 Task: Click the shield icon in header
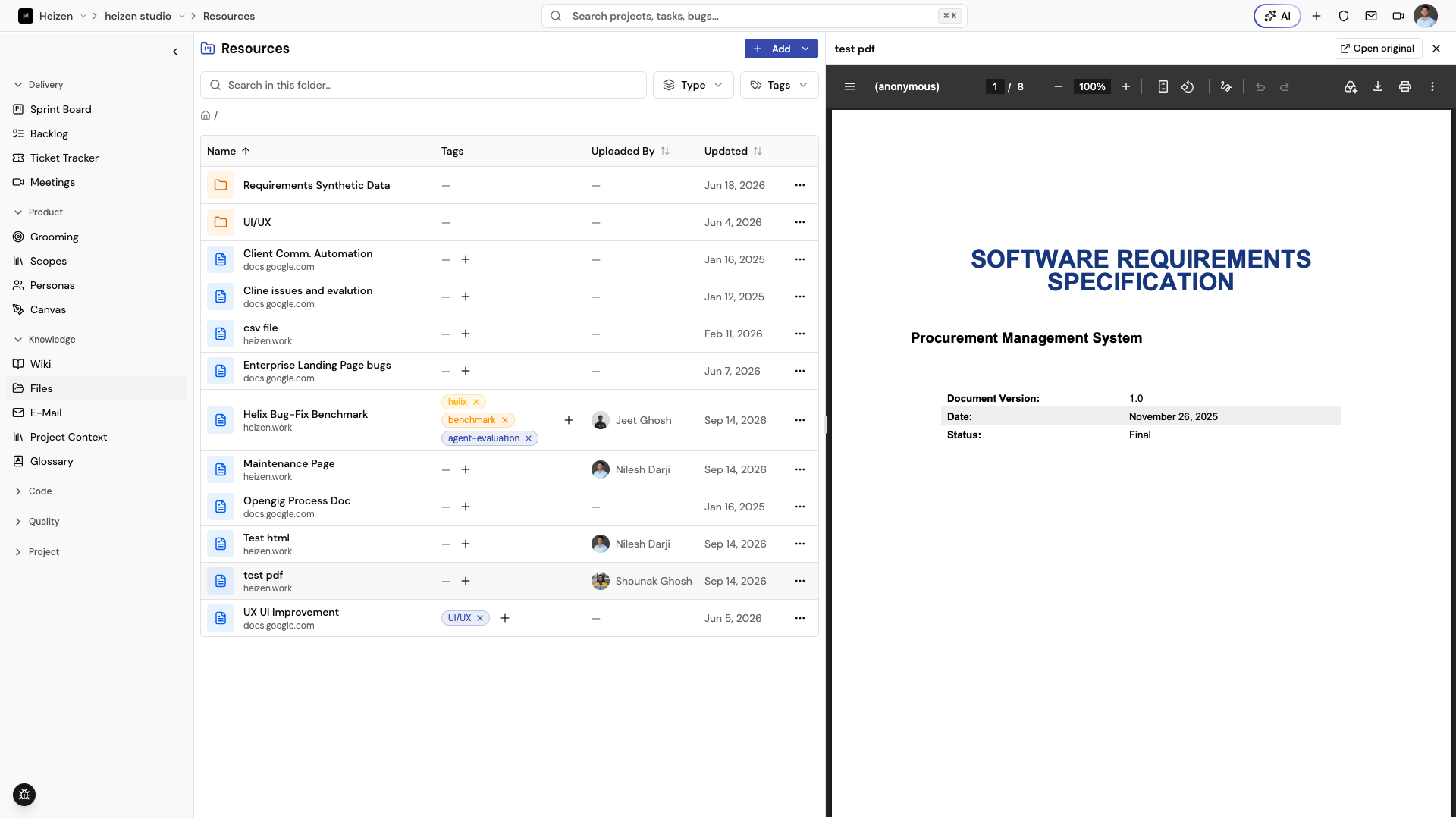1344,16
